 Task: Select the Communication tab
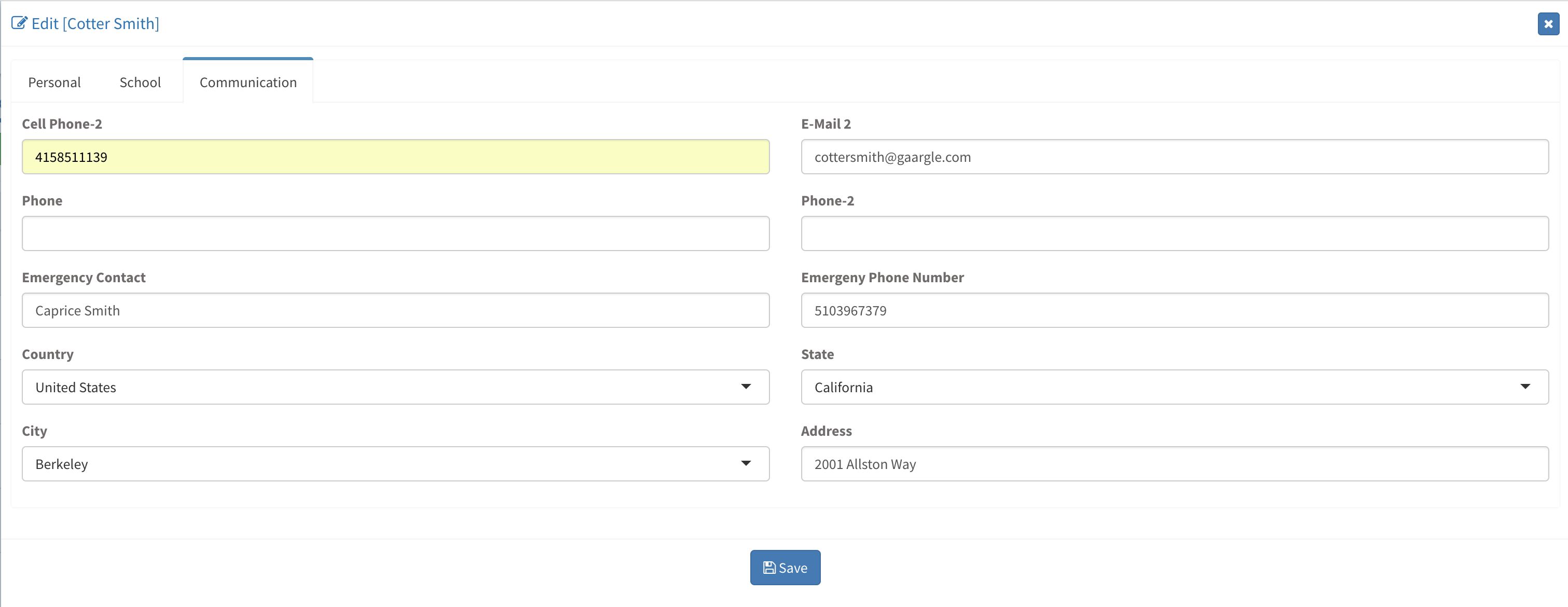247,82
